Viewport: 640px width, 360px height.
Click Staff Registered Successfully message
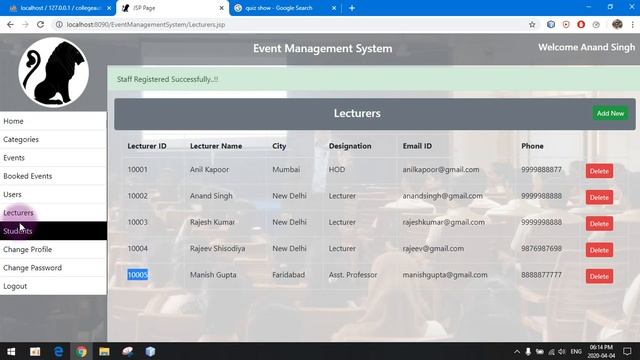pyautogui.click(x=167, y=79)
